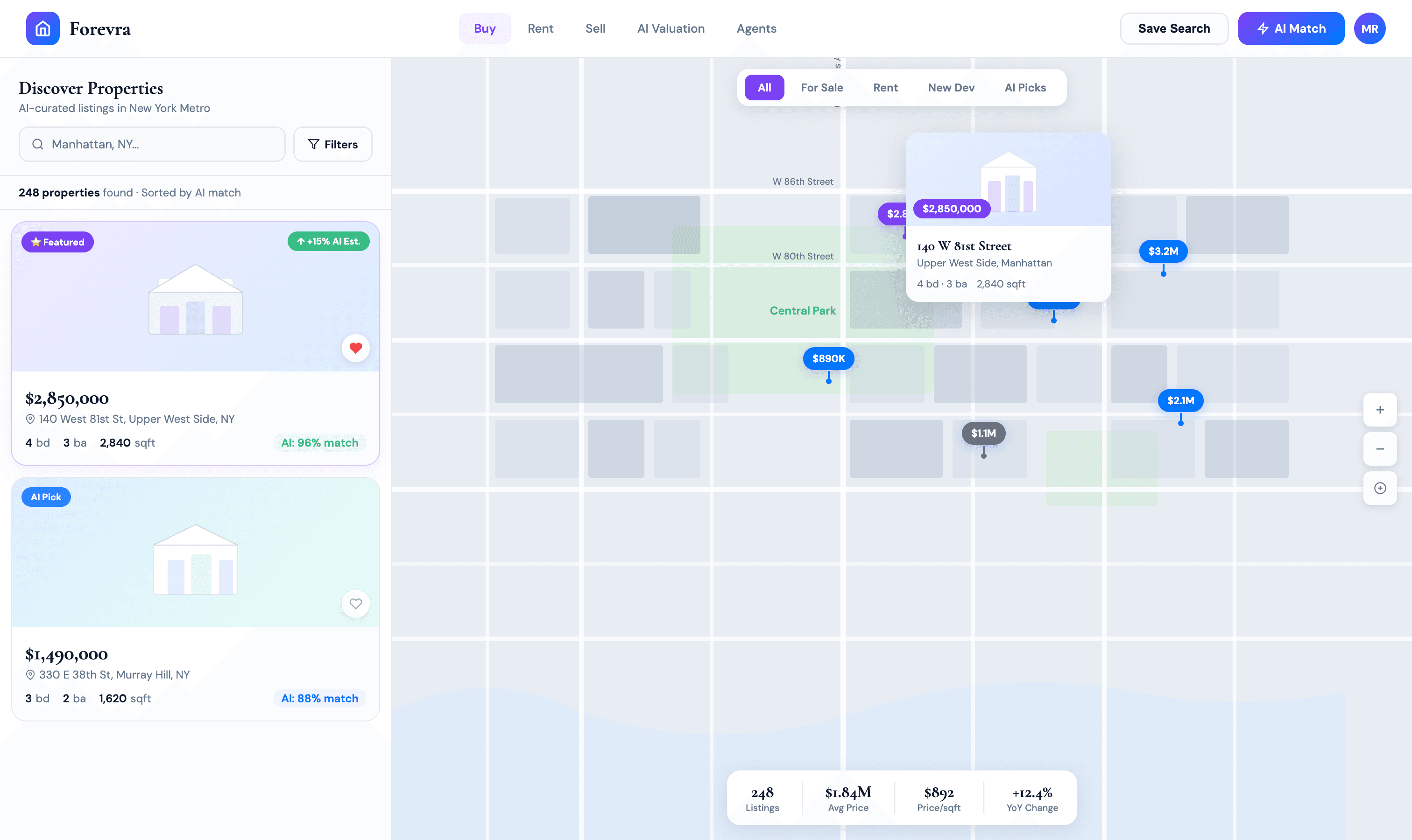This screenshot has height=840, width=1412.
Task: Open the MR profile avatar
Action: (x=1370, y=28)
